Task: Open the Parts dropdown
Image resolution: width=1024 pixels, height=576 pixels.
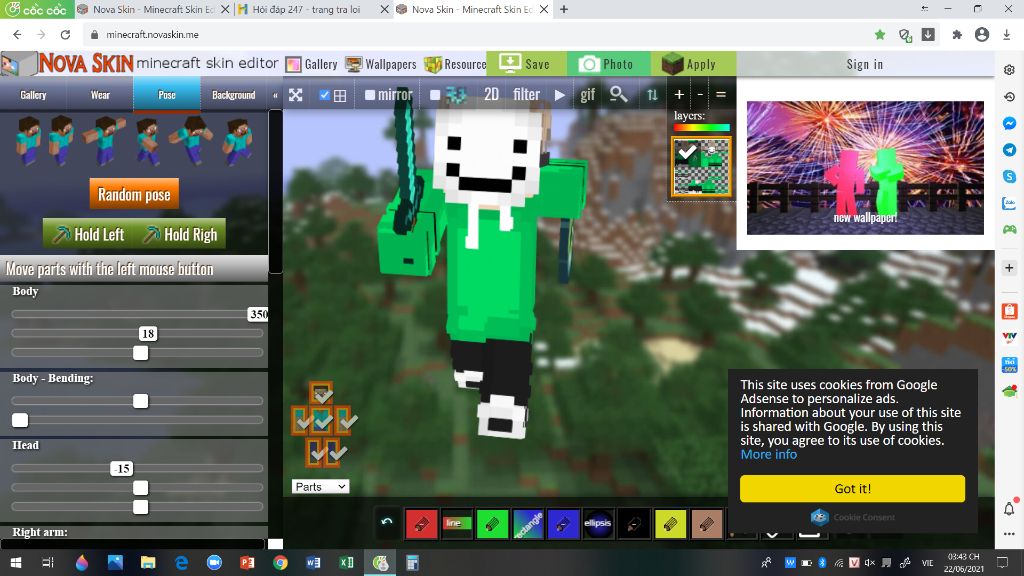Action: (x=320, y=487)
